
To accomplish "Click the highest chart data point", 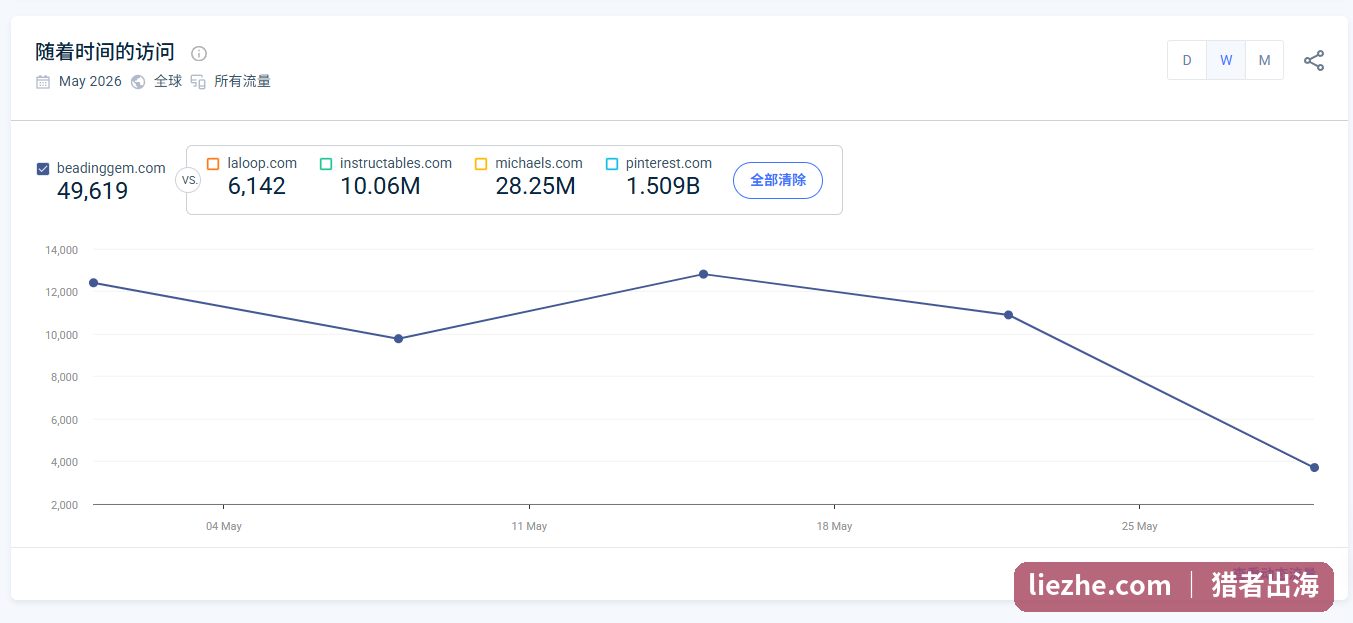I will [703, 274].
